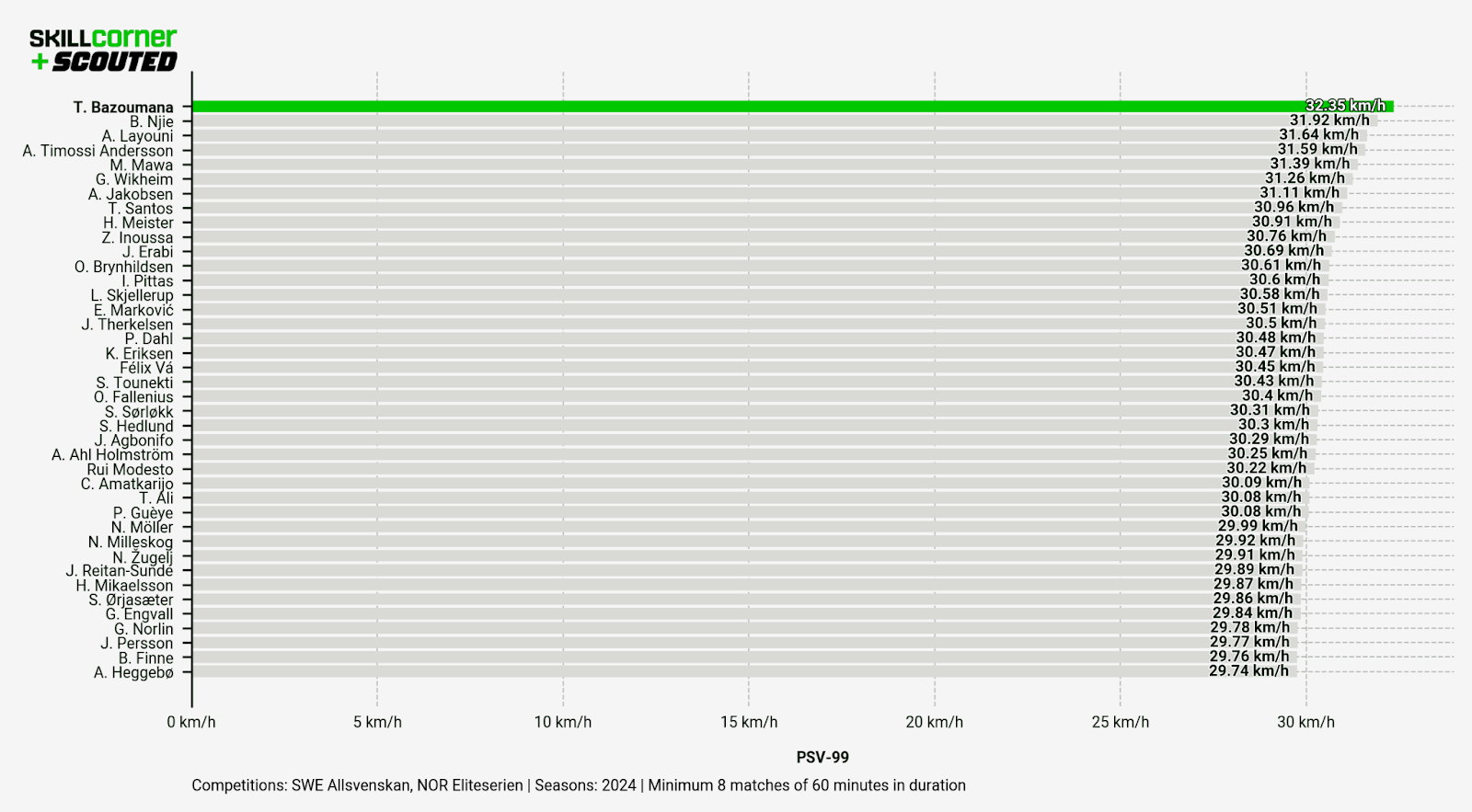Select the J. Erabi player label
The image size is (1472, 812).
pyautogui.click(x=147, y=252)
